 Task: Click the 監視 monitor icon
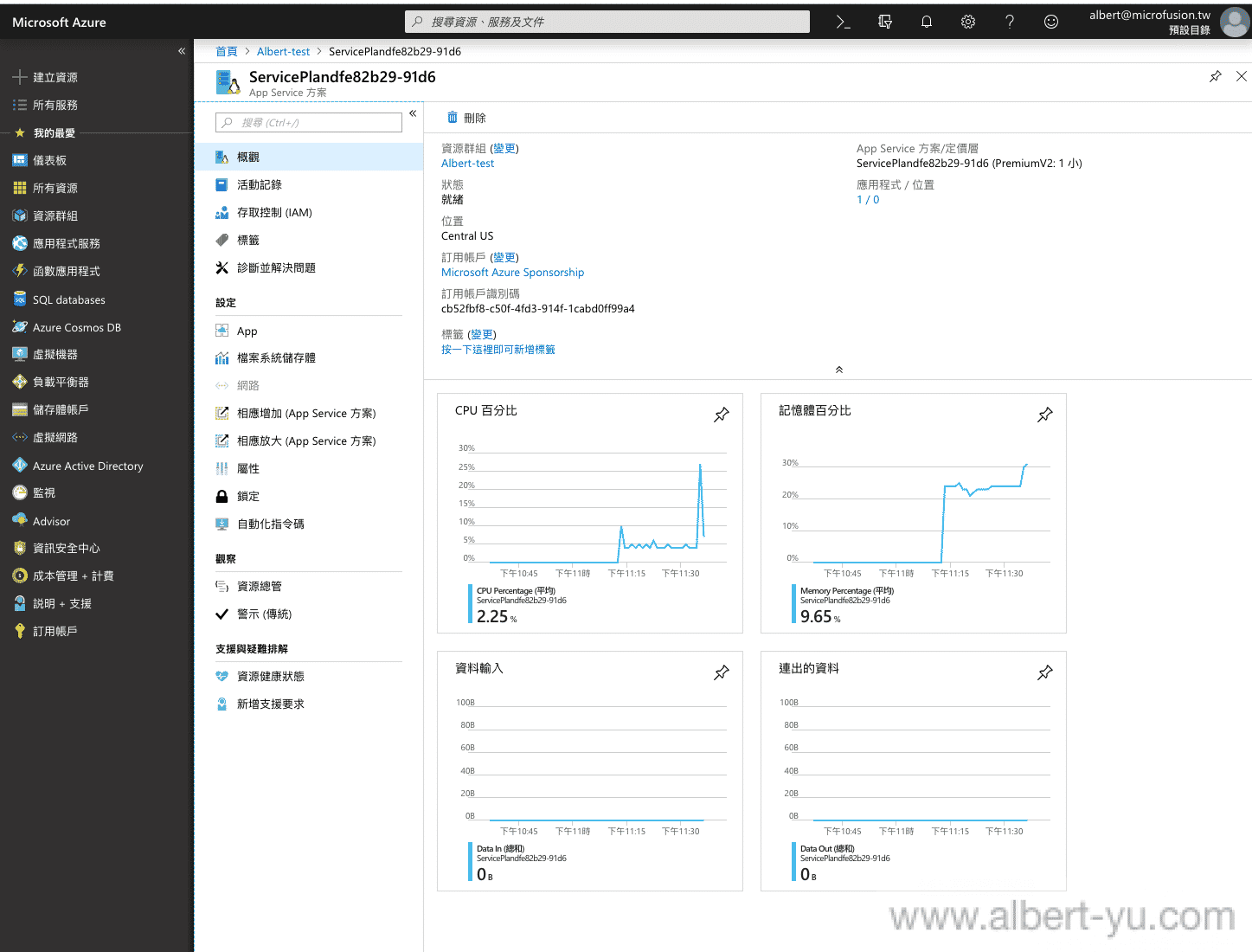click(x=20, y=492)
